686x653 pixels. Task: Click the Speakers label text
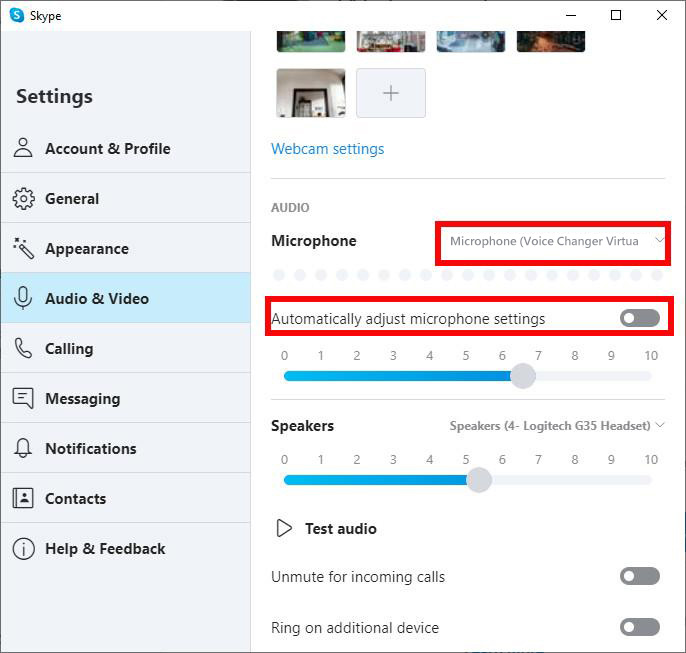(302, 426)
